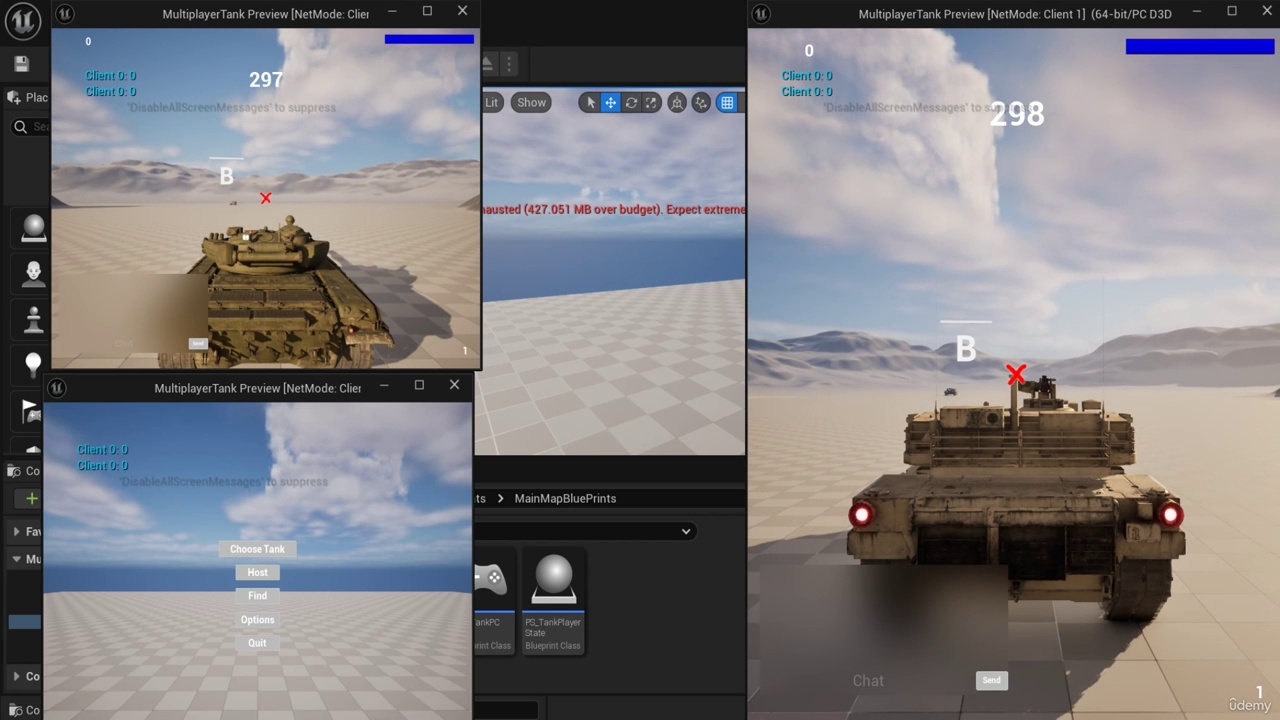This screenshot has height=720, width=1280.
Task: Click the breadcrumb chevron before MainMapBluePrints
Action: (501, 498)
